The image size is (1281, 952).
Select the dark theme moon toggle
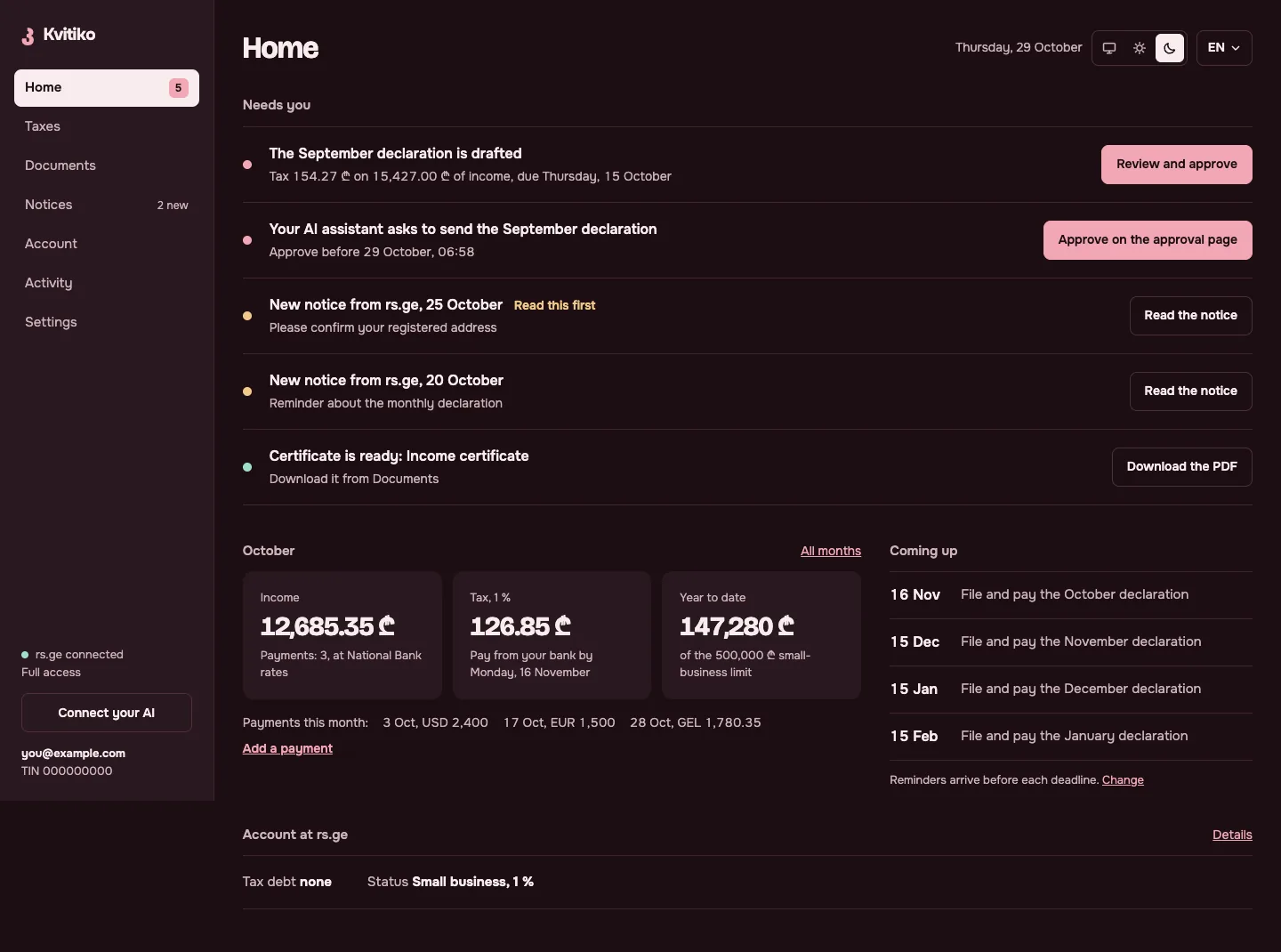(1170, 48)
